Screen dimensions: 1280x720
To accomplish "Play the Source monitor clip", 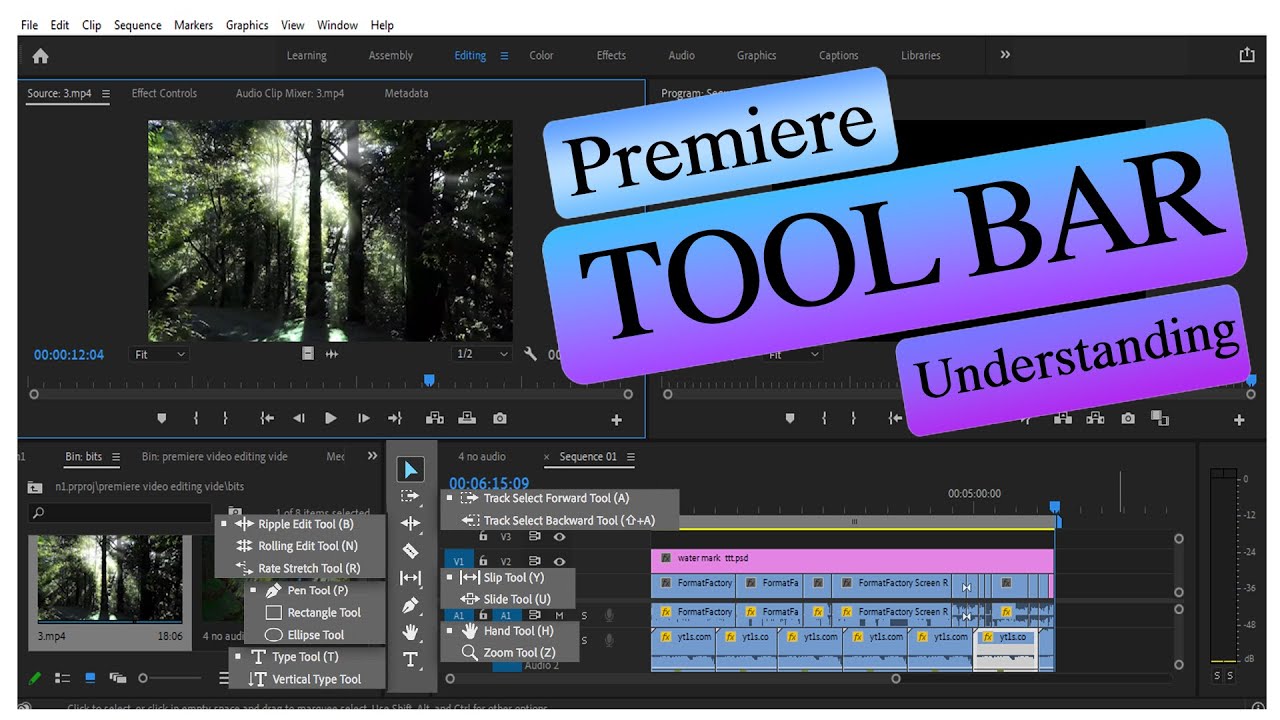I will (x=331, y=419).
